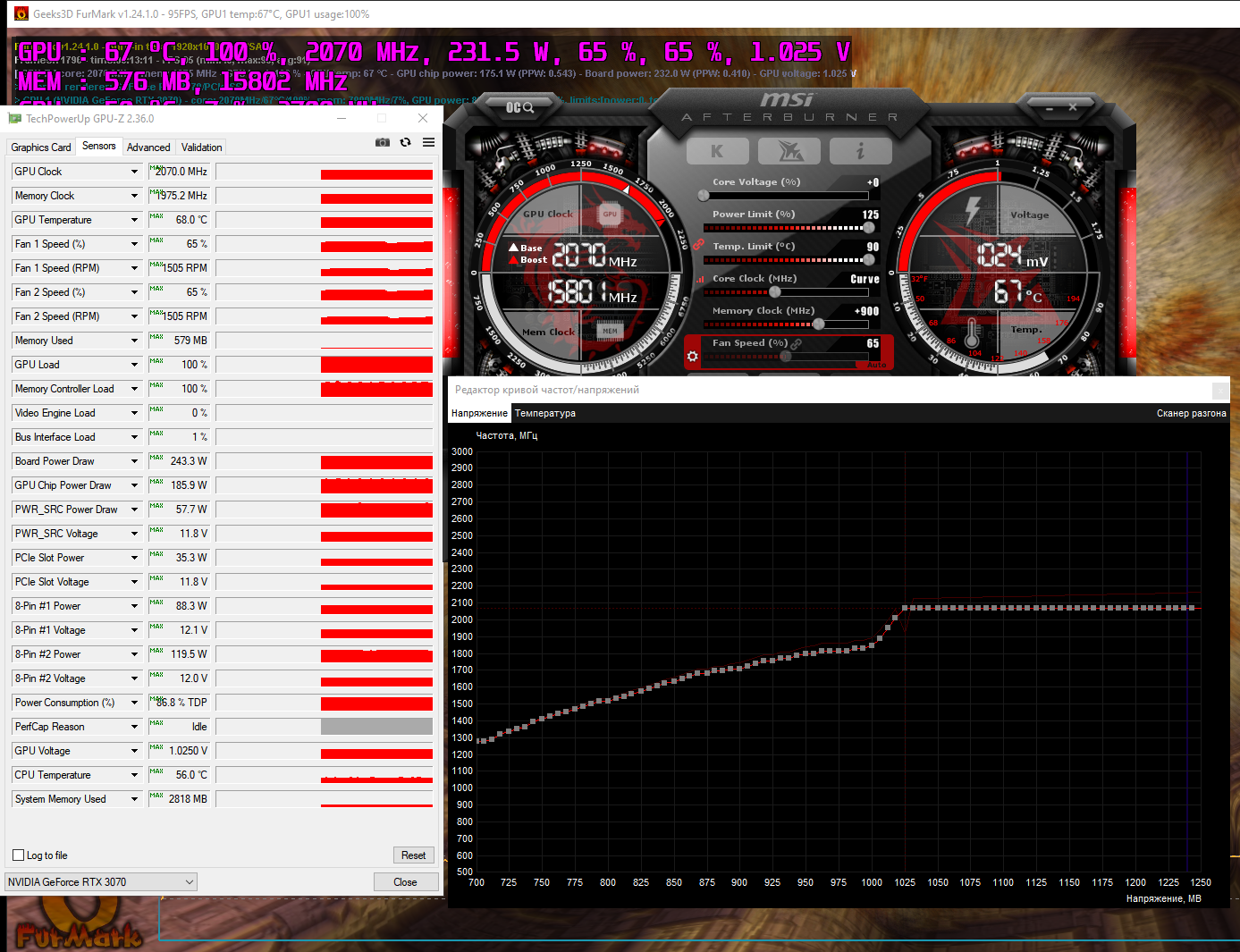
Task: Enable the Log to file checkbox
Action: point(19,855)
